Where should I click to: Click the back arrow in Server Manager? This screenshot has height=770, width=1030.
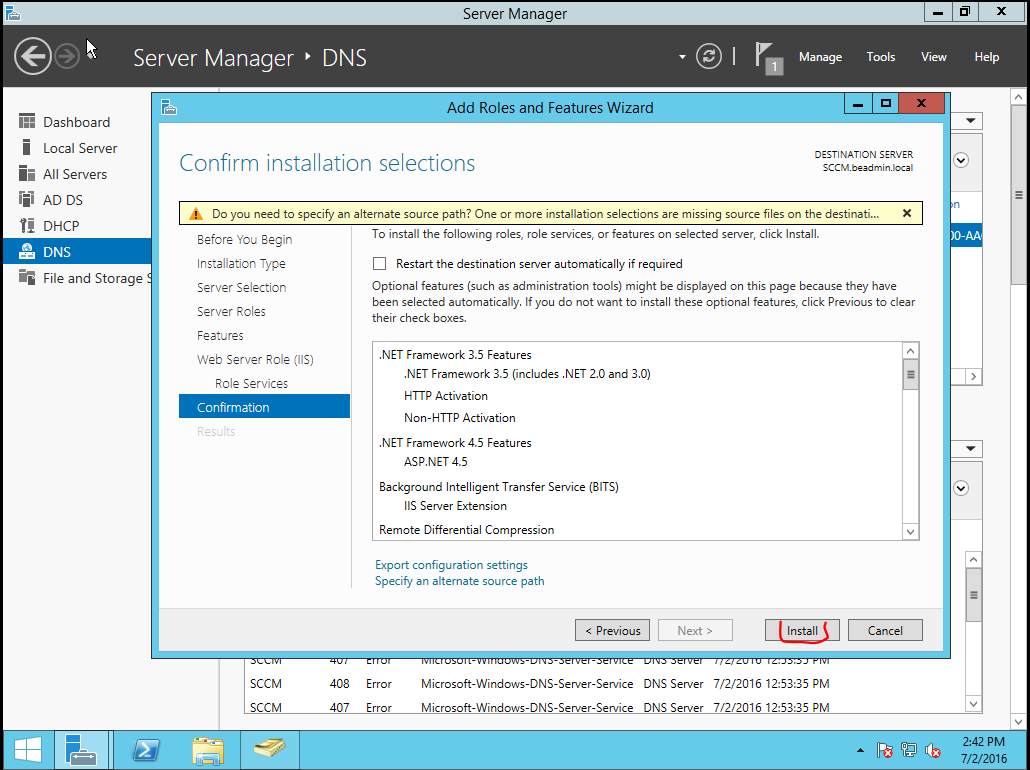[x=32, y=57]
